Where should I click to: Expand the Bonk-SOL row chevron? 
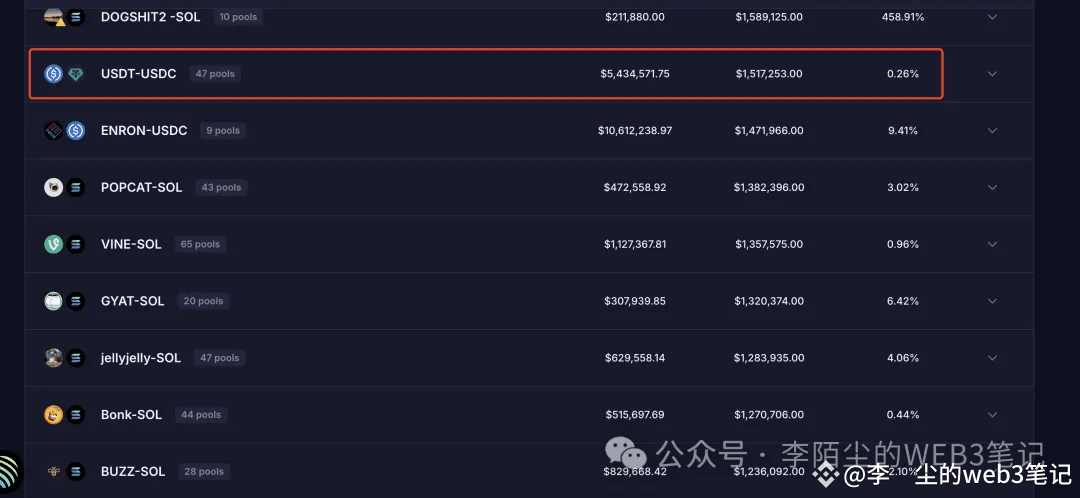pos(993,415)
